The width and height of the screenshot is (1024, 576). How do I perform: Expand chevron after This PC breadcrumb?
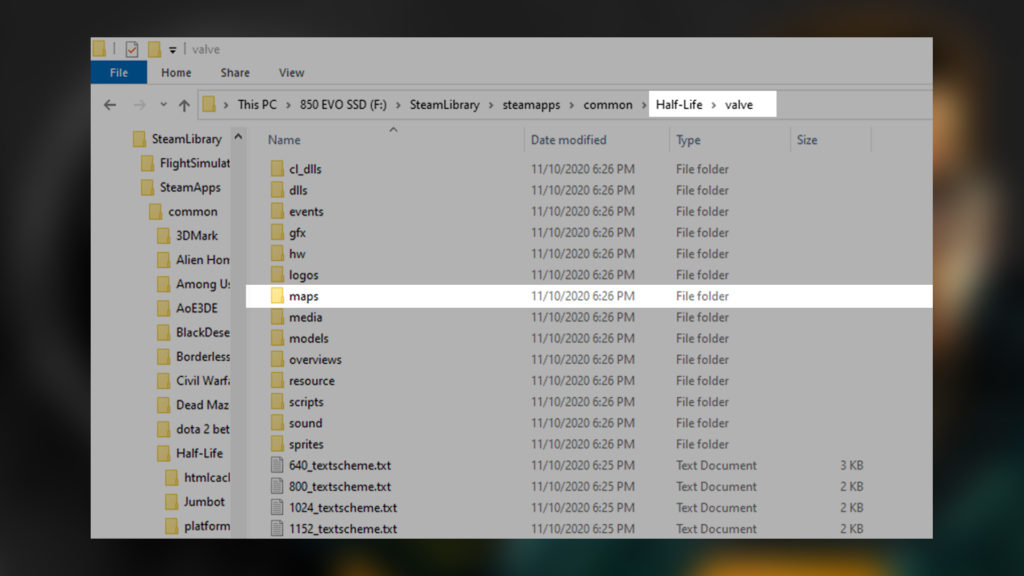click(x=288, y=105)
